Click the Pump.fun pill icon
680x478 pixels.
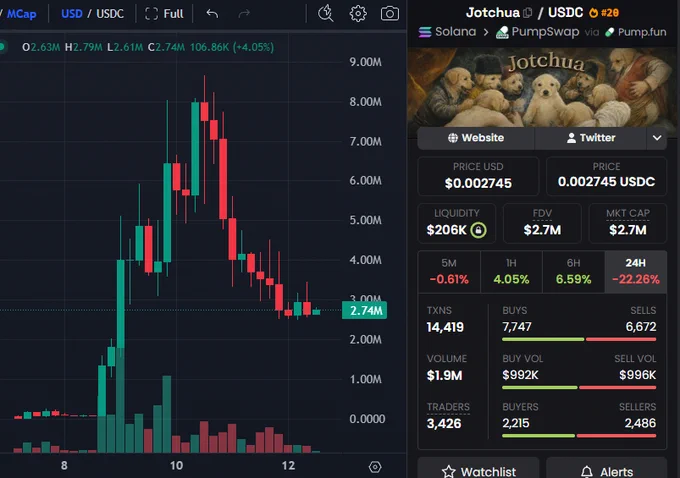pyautogui.click(x=610, y=32)
